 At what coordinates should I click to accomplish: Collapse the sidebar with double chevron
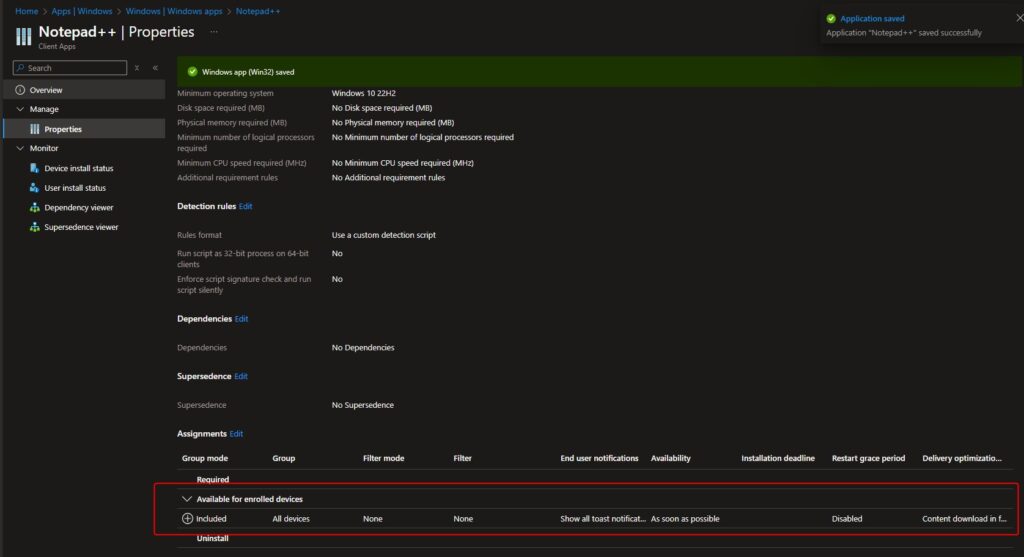pos(155,68)
